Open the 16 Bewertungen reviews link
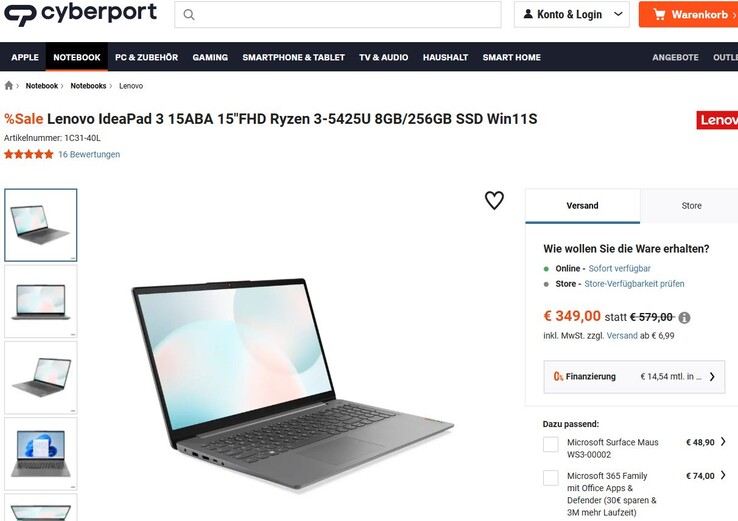The width and height of the screenshot is (738, 521). (89, 154)
